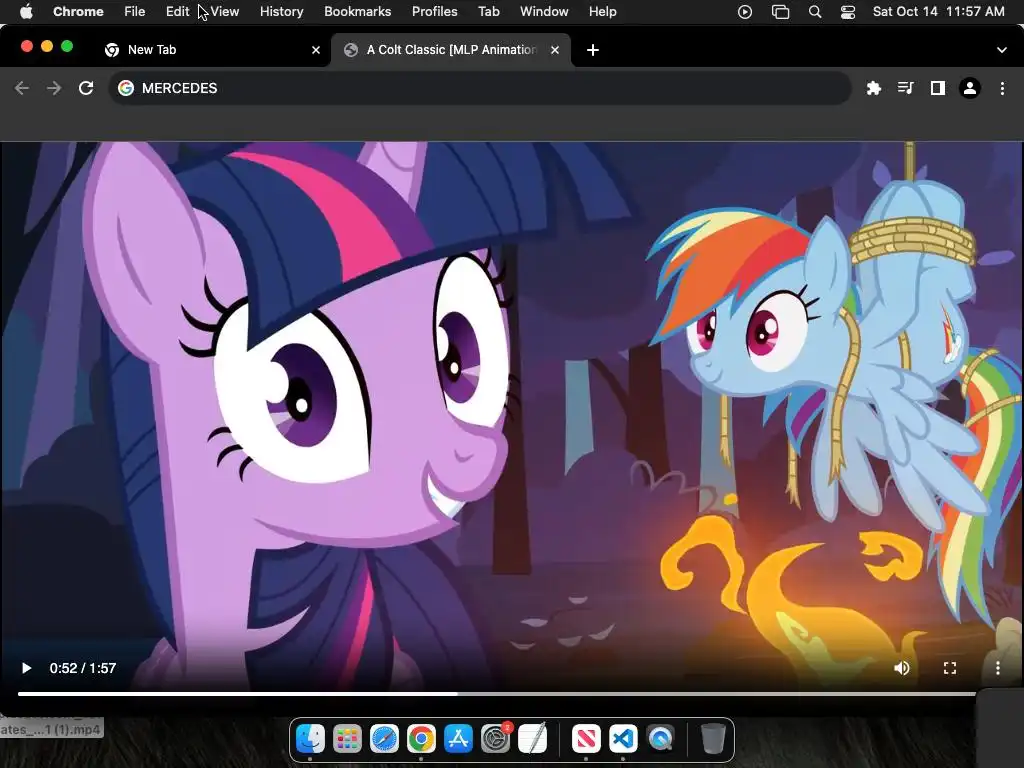The width and height of the screenshot is (1024, 768).
Task: Open Visual Studio Code from the Dock
Action: pos(623,739)
